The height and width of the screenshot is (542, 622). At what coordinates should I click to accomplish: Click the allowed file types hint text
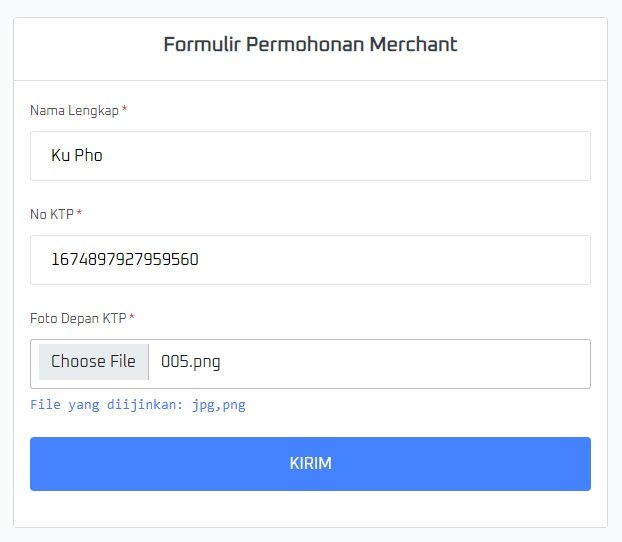[x=137, y=405]
